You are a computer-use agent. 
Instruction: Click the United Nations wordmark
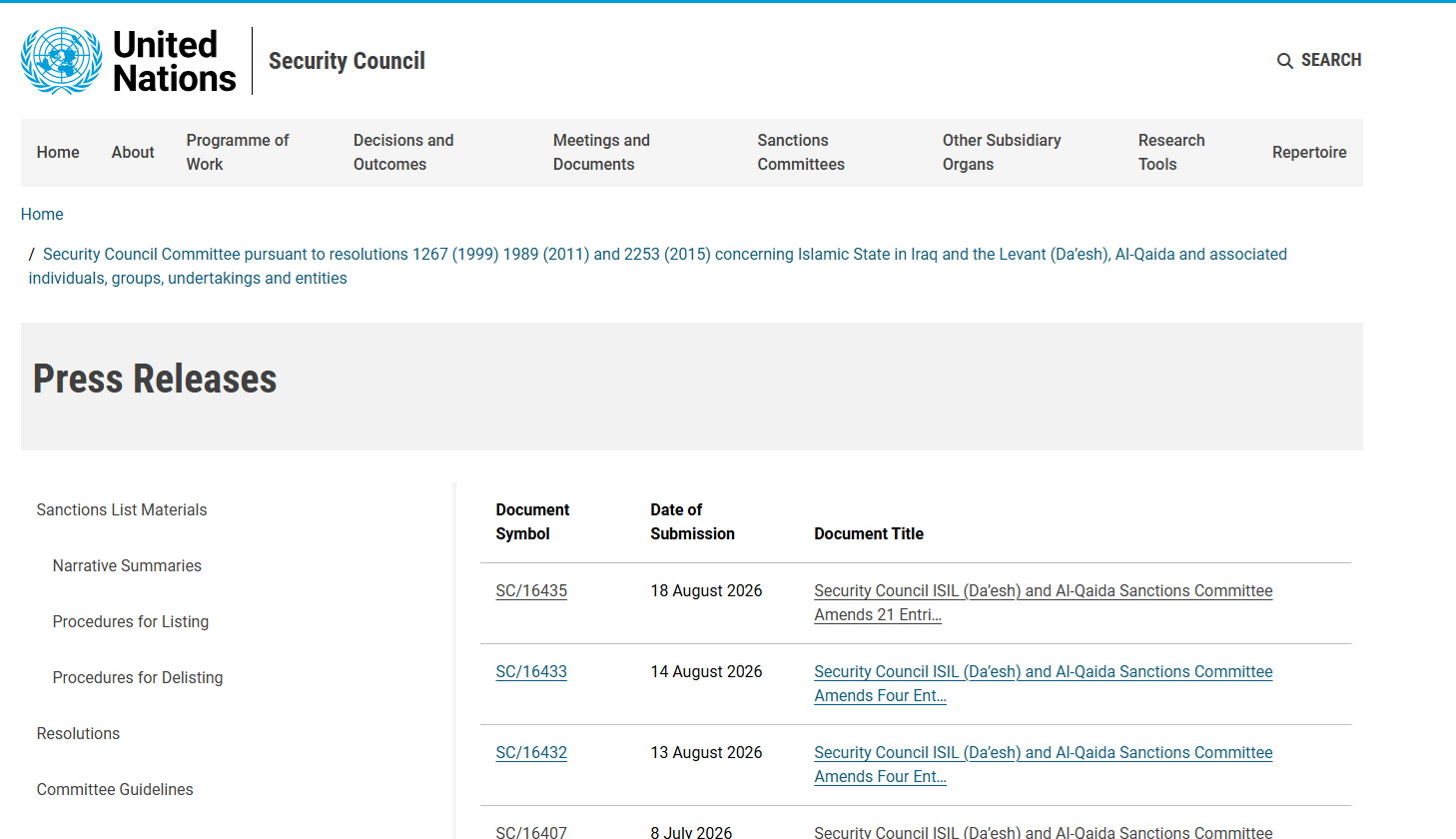coord(175,61)
